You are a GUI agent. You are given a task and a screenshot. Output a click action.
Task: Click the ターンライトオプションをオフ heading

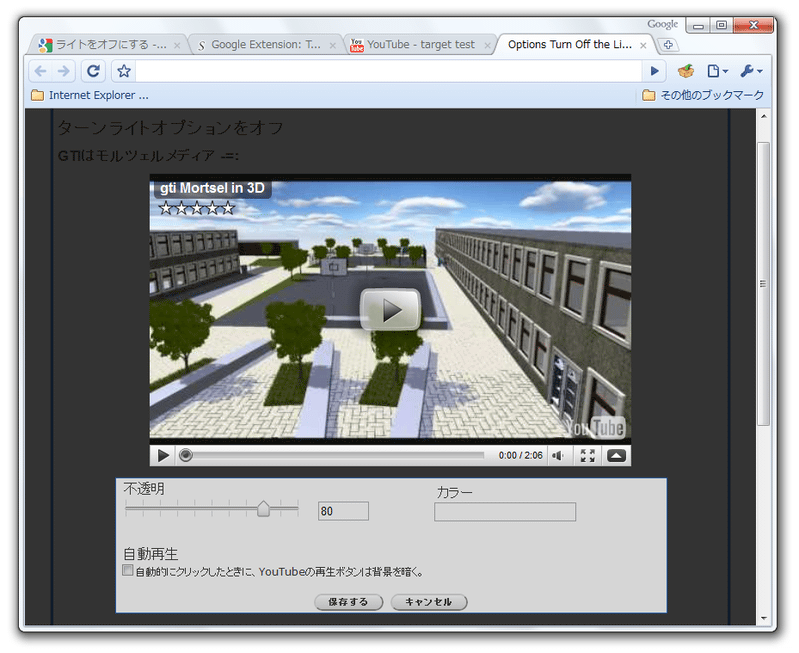pyautogui.click(x=170, y=127)
